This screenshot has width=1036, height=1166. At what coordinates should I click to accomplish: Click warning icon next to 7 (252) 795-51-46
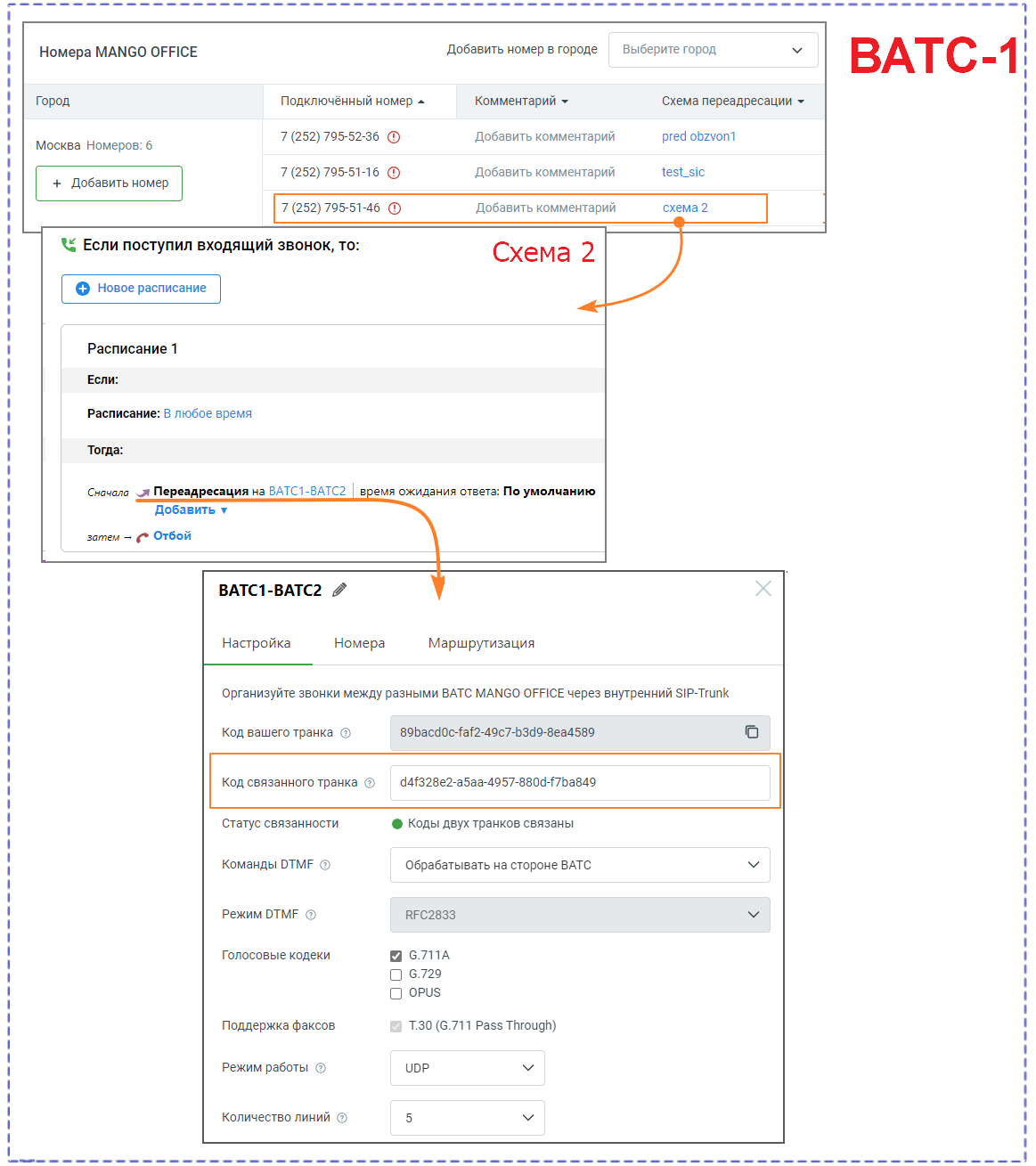(395, 208)
